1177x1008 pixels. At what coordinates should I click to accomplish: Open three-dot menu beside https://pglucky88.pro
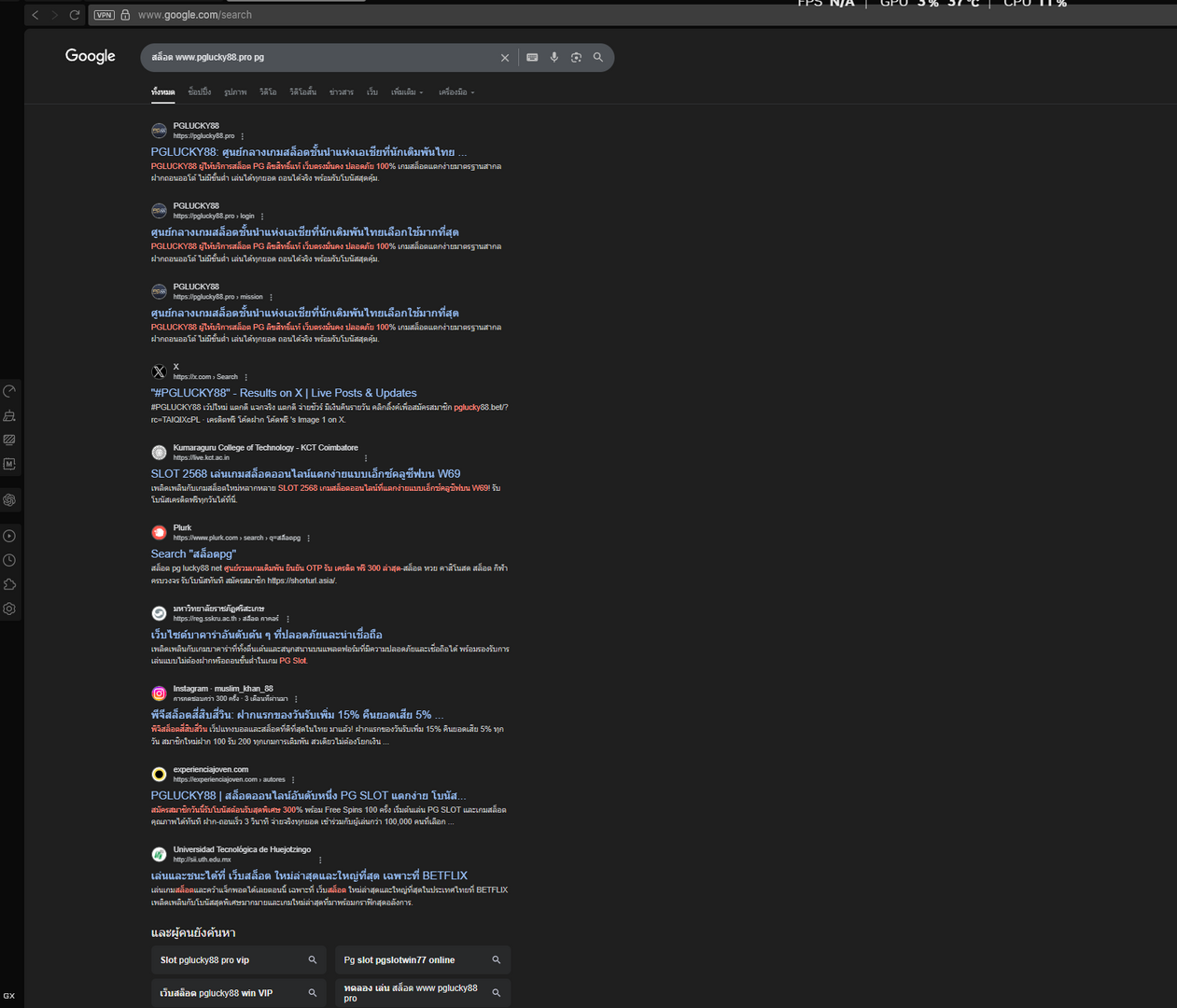(243, 136)
